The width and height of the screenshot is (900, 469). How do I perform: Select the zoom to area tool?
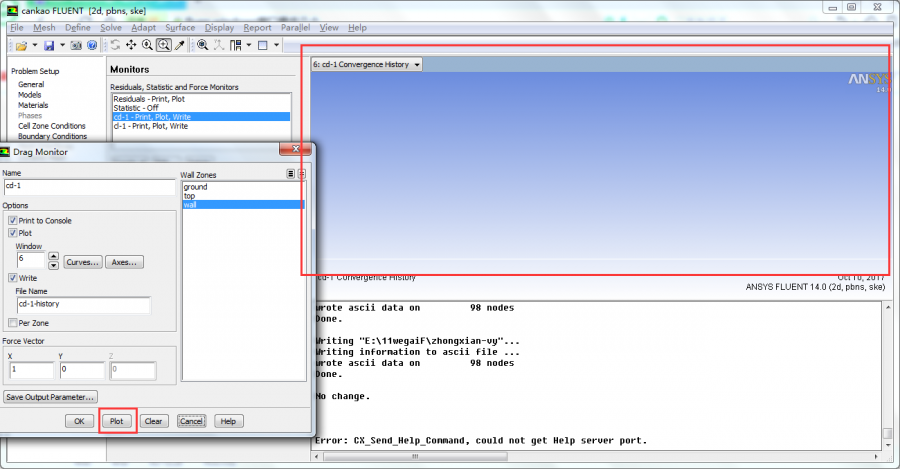pos(164,45)
